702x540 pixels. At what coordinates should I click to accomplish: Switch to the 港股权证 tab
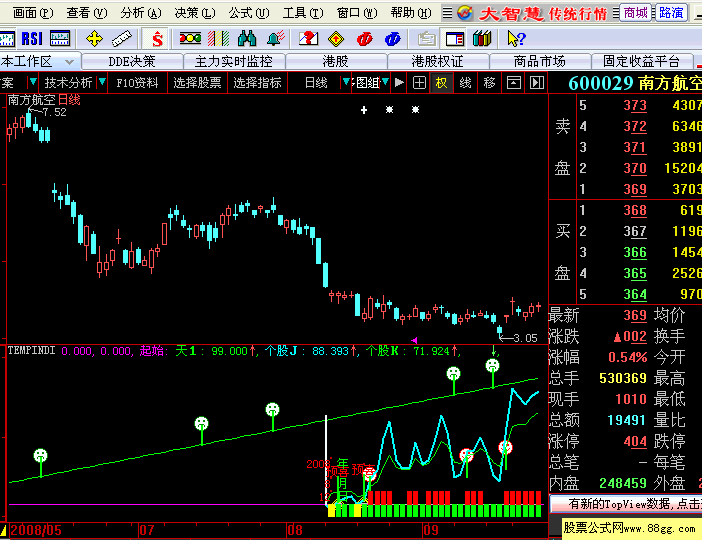coord(437,61)
